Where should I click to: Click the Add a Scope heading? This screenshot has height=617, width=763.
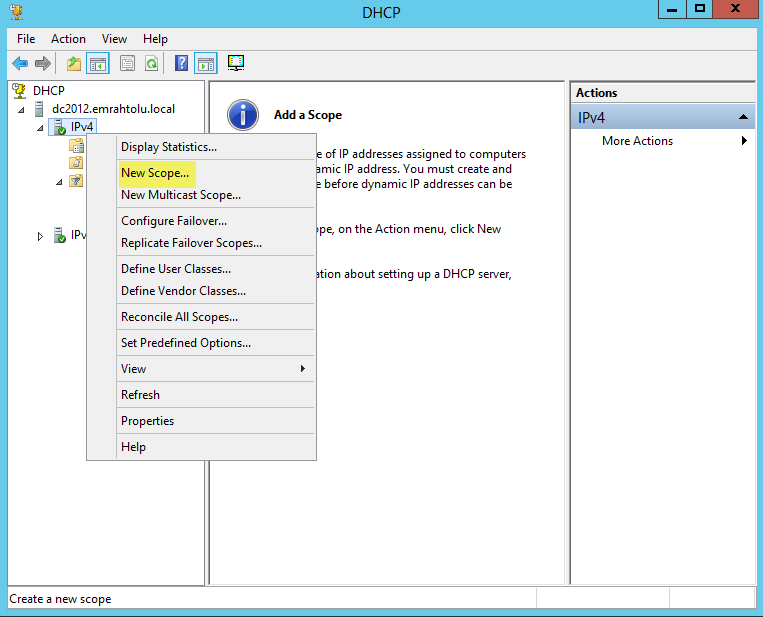(x=308, y=115)
